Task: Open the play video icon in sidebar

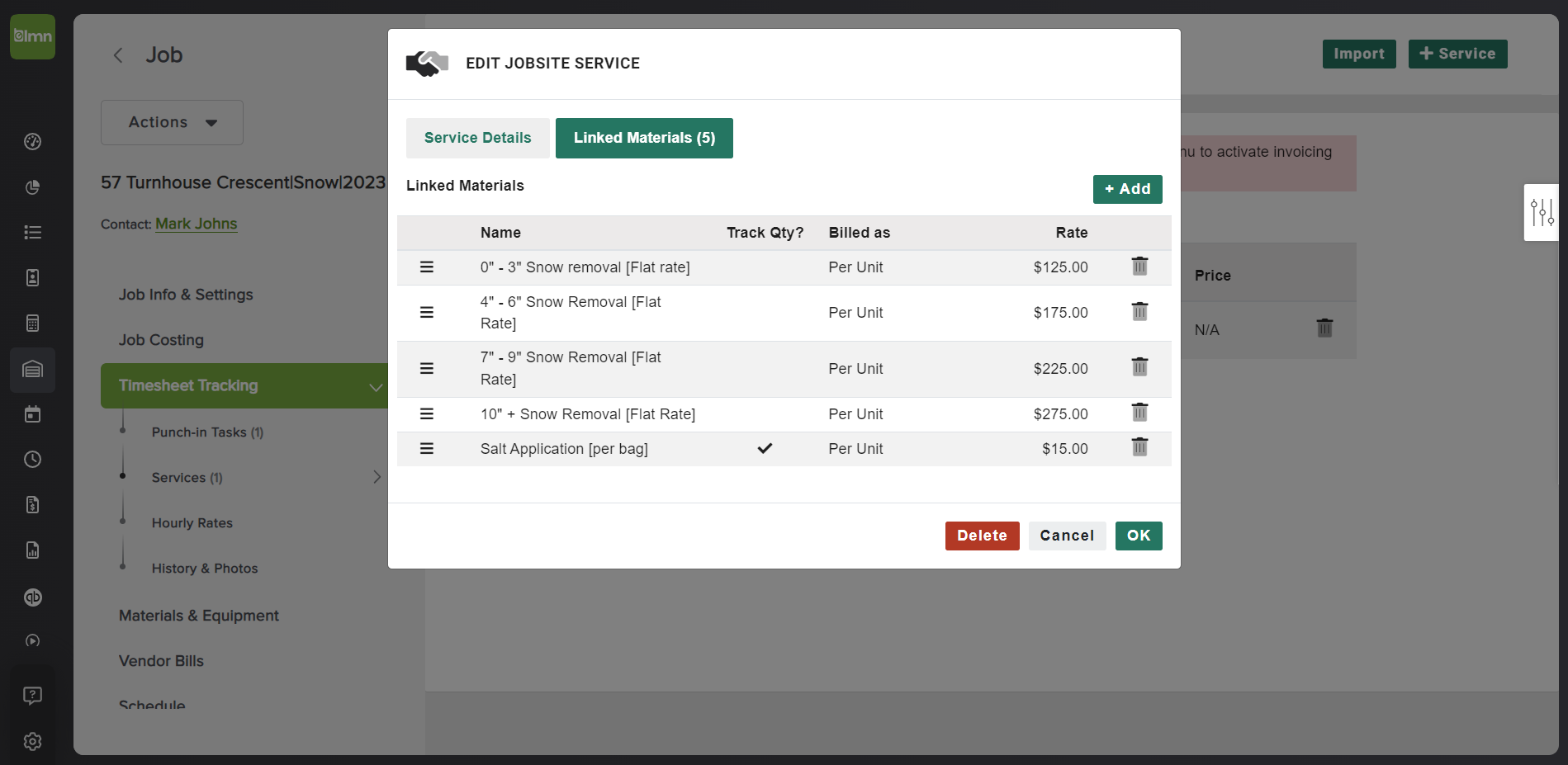Action: (x=33, y=640)
